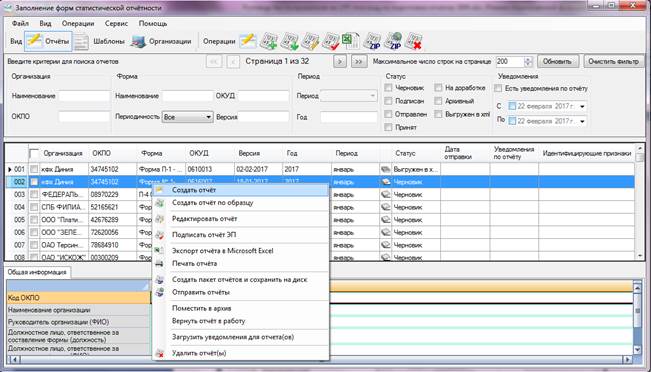
Task: Click the sign report icon with red checkmark
Action: tap(331, 41)
